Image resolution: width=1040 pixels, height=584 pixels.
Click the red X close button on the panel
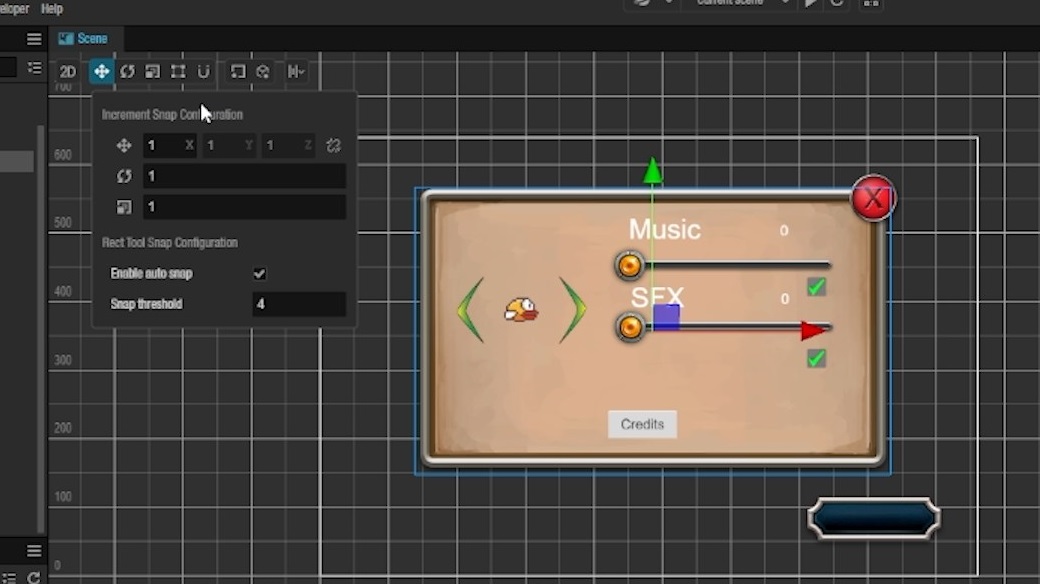pos(873,199)
